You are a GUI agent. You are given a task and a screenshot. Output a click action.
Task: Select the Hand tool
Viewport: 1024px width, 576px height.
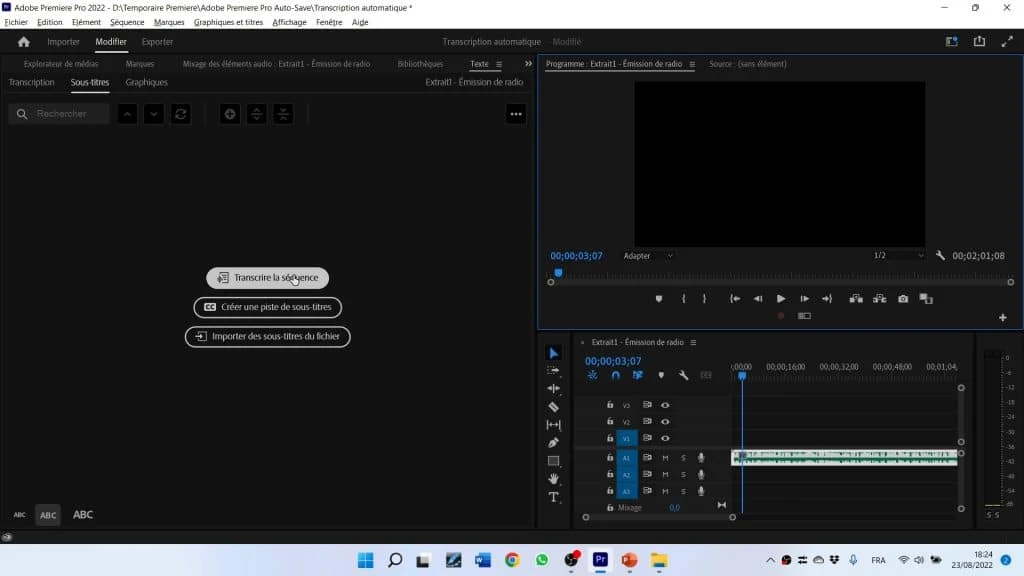click(x=553, y=479)
